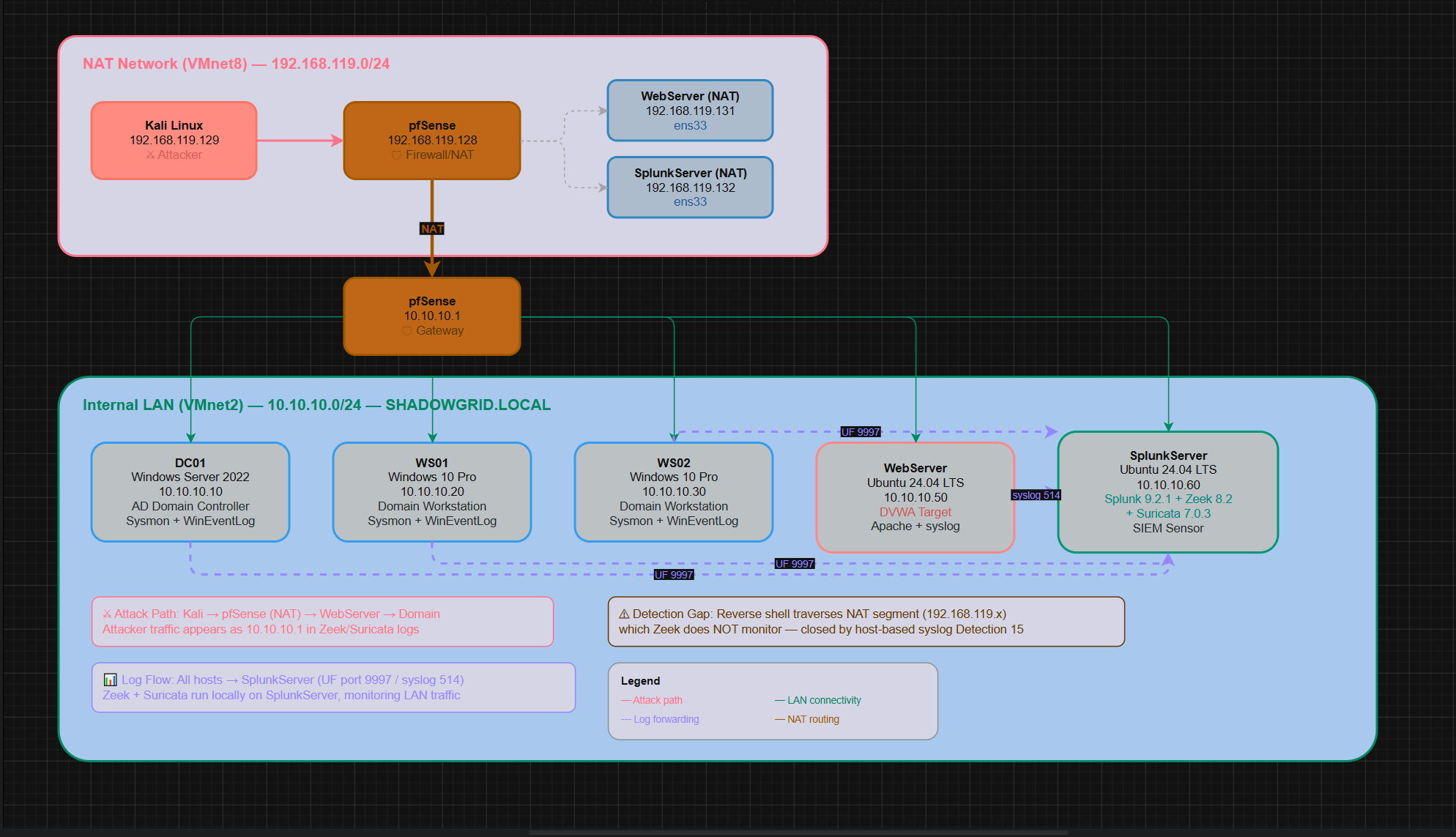Screen dimensions: 1456x837
Task: Click the Splunk 9.2.1 + Zeek 8.2 text
Action: coord(1168,499)
